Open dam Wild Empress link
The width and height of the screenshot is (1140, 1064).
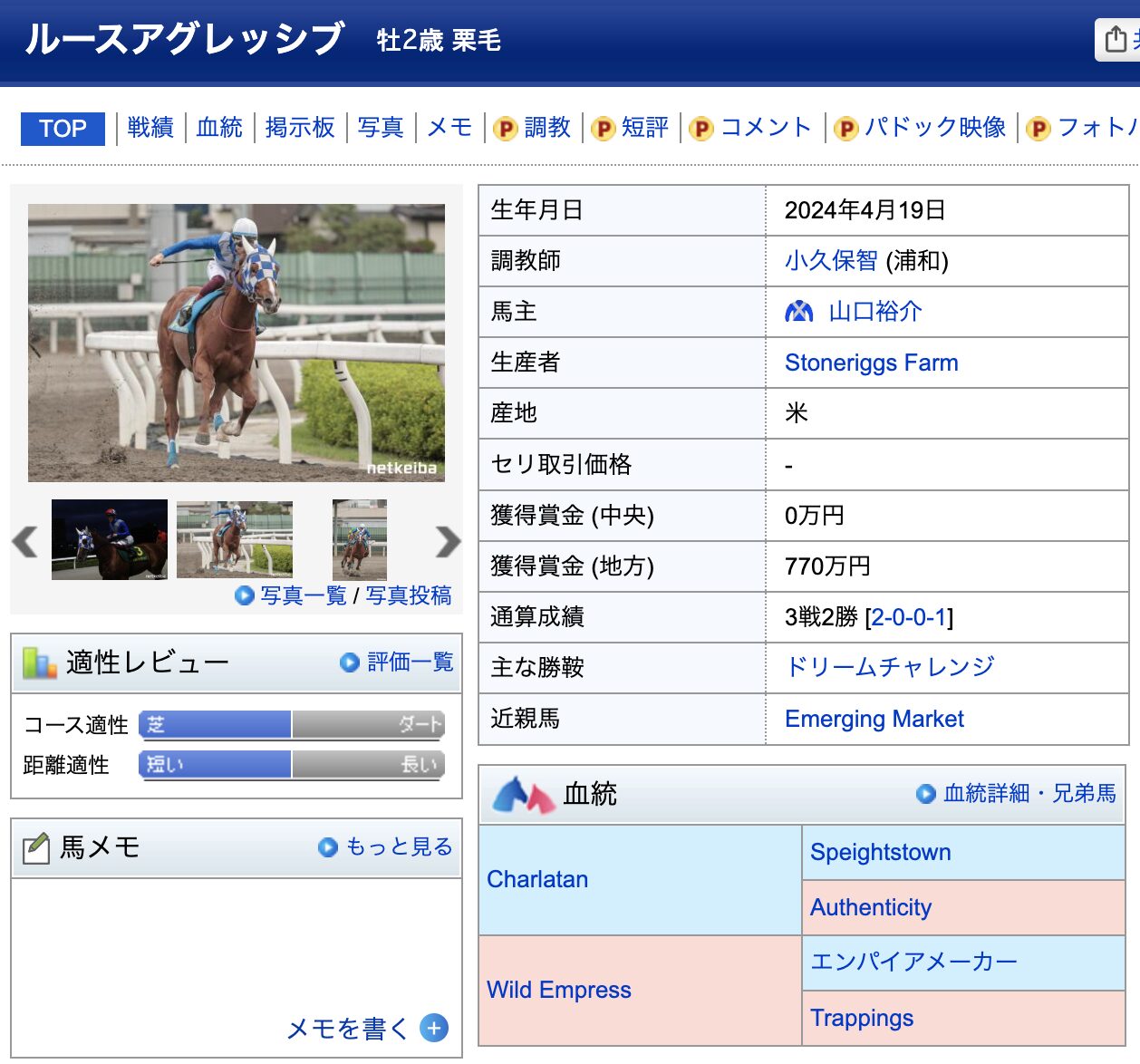(559, 990)
